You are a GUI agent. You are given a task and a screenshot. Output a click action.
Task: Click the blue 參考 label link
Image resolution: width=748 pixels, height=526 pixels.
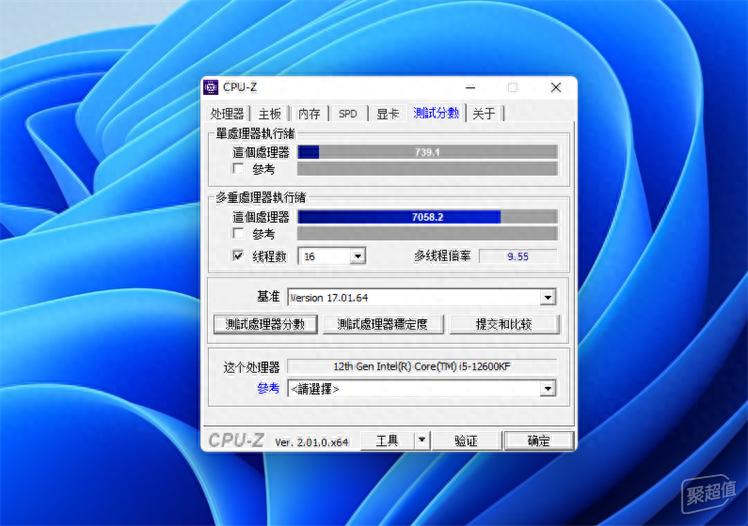click(x=268, y=389)
